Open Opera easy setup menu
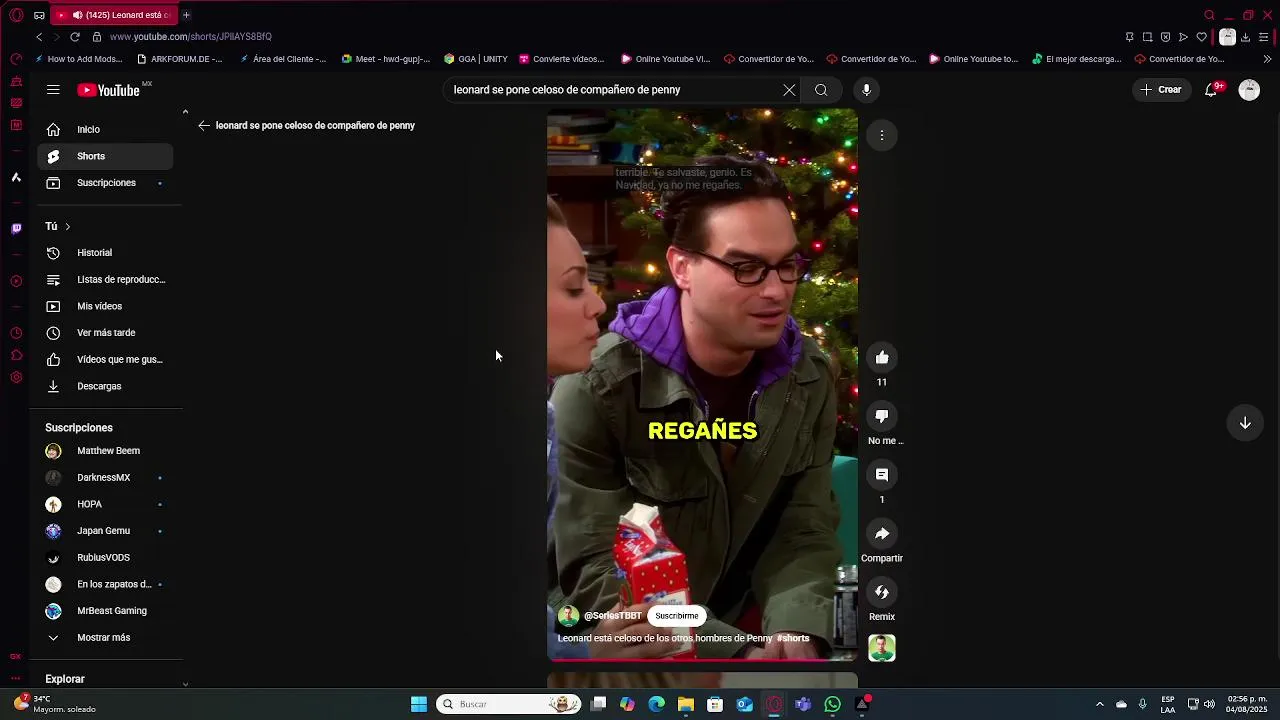The image size is (1280, 720). pyautogui.click(x=1264, y=37)
